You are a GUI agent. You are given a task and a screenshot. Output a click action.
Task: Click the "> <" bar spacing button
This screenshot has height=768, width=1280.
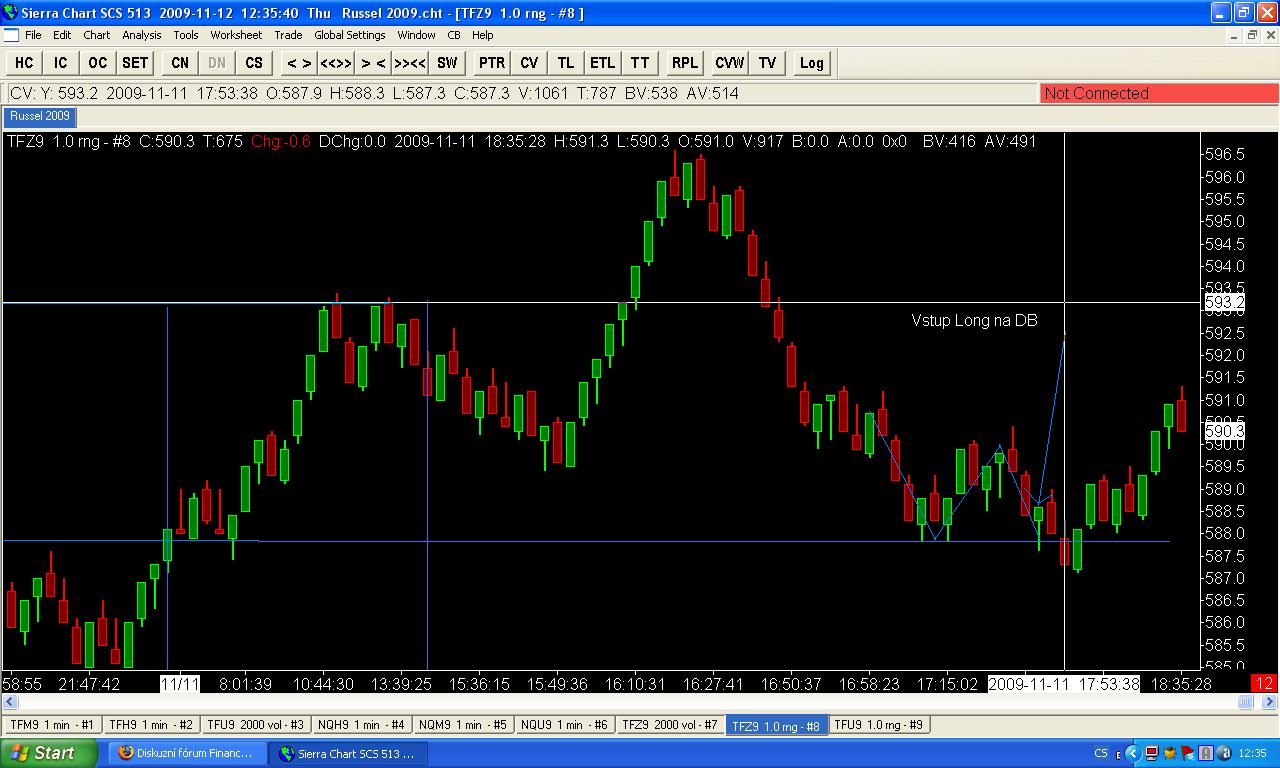pos(373,63)
